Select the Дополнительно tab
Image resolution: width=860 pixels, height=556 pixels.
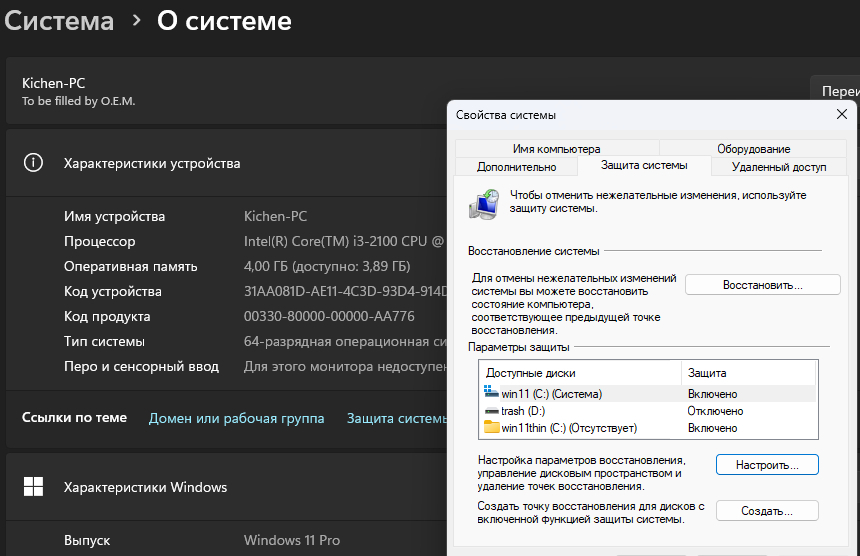(x=516, y=167)
